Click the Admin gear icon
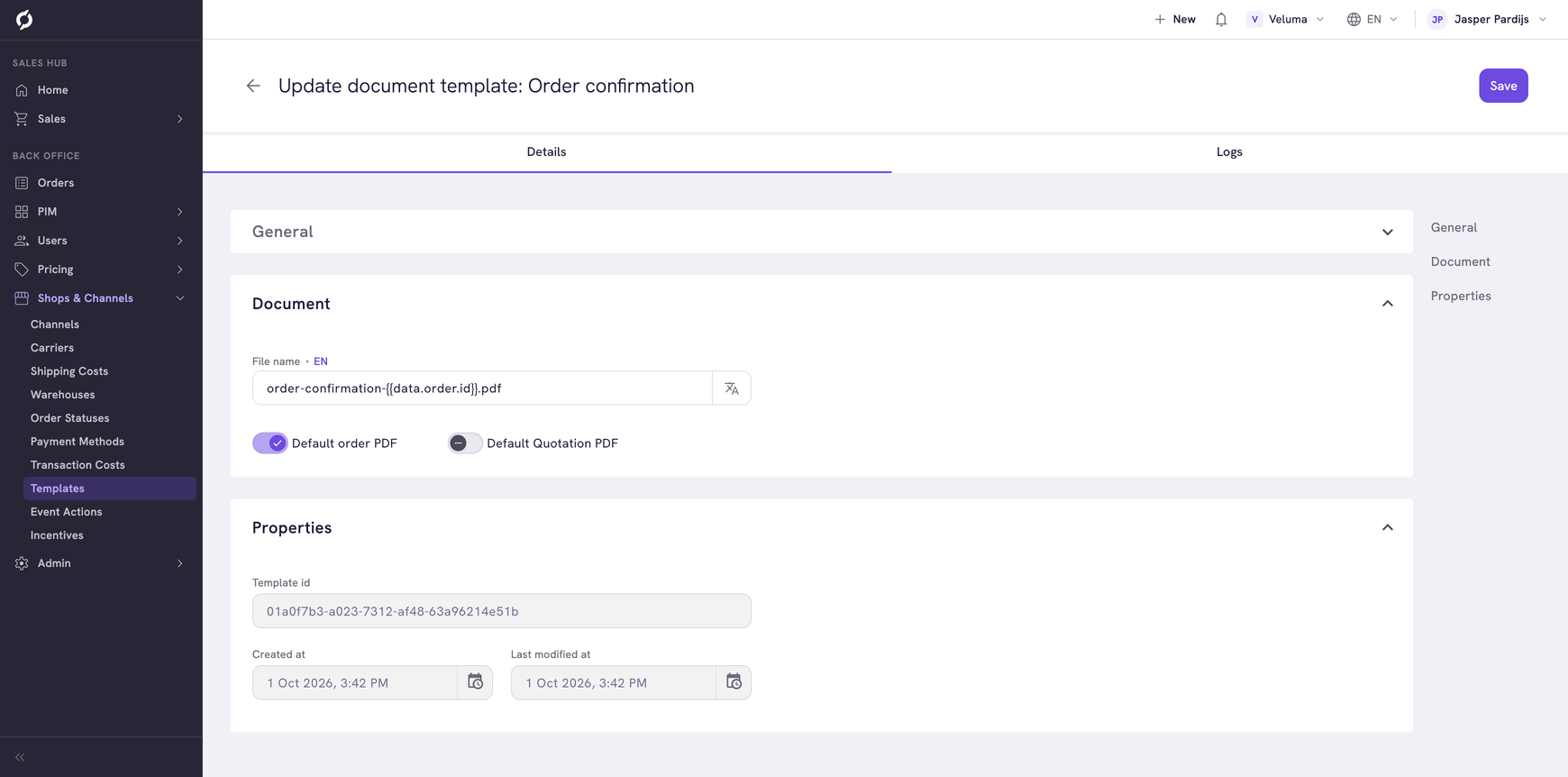The width and height of the screenshot is (1568, 777). [22, 563]
